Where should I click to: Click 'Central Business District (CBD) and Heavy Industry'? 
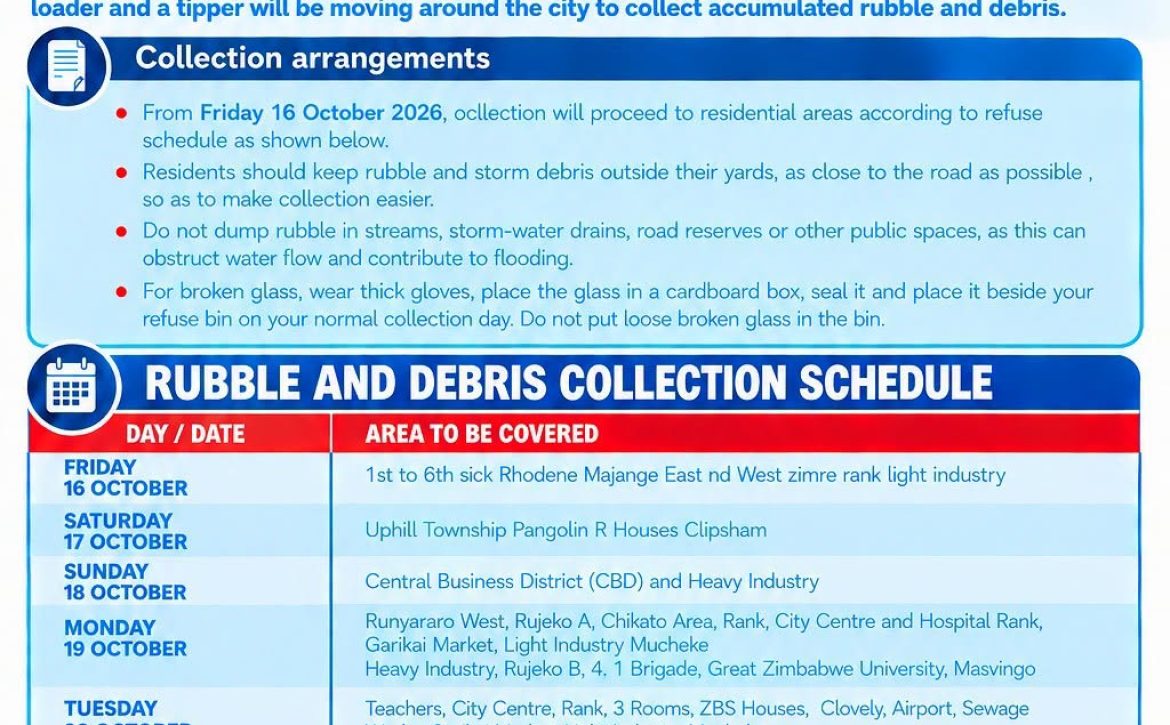(x=592, y=581)
